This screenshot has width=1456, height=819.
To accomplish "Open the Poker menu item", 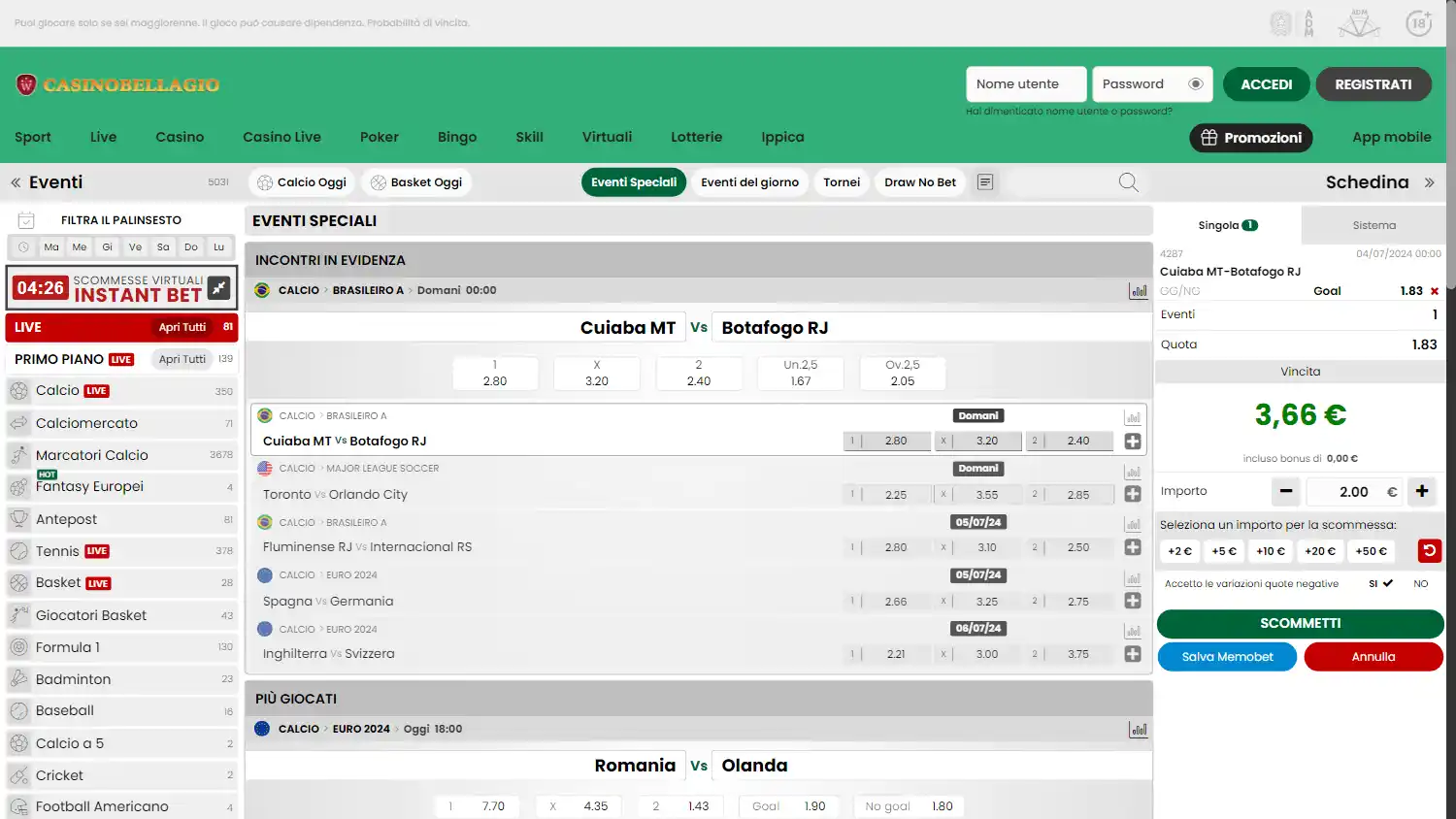I will tap(380, 137).
